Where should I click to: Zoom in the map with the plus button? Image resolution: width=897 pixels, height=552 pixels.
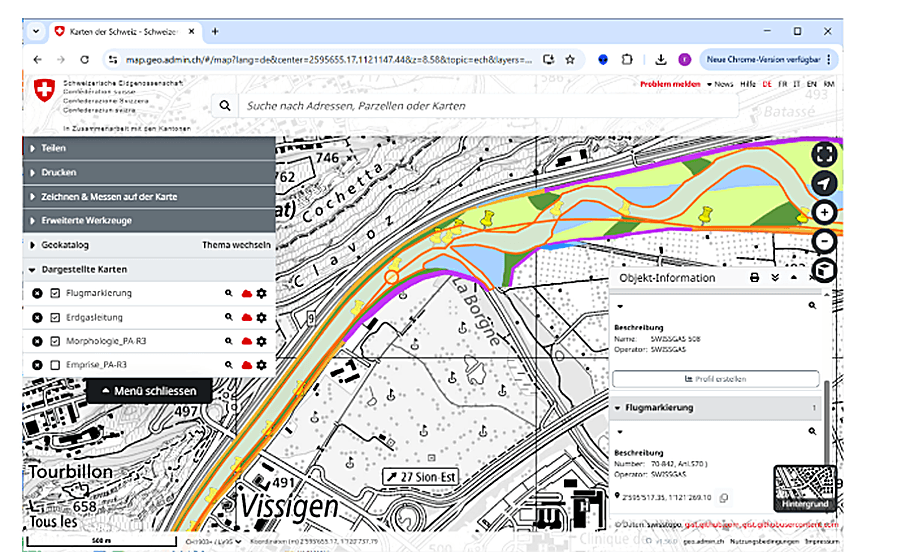[x=824, y=213]
